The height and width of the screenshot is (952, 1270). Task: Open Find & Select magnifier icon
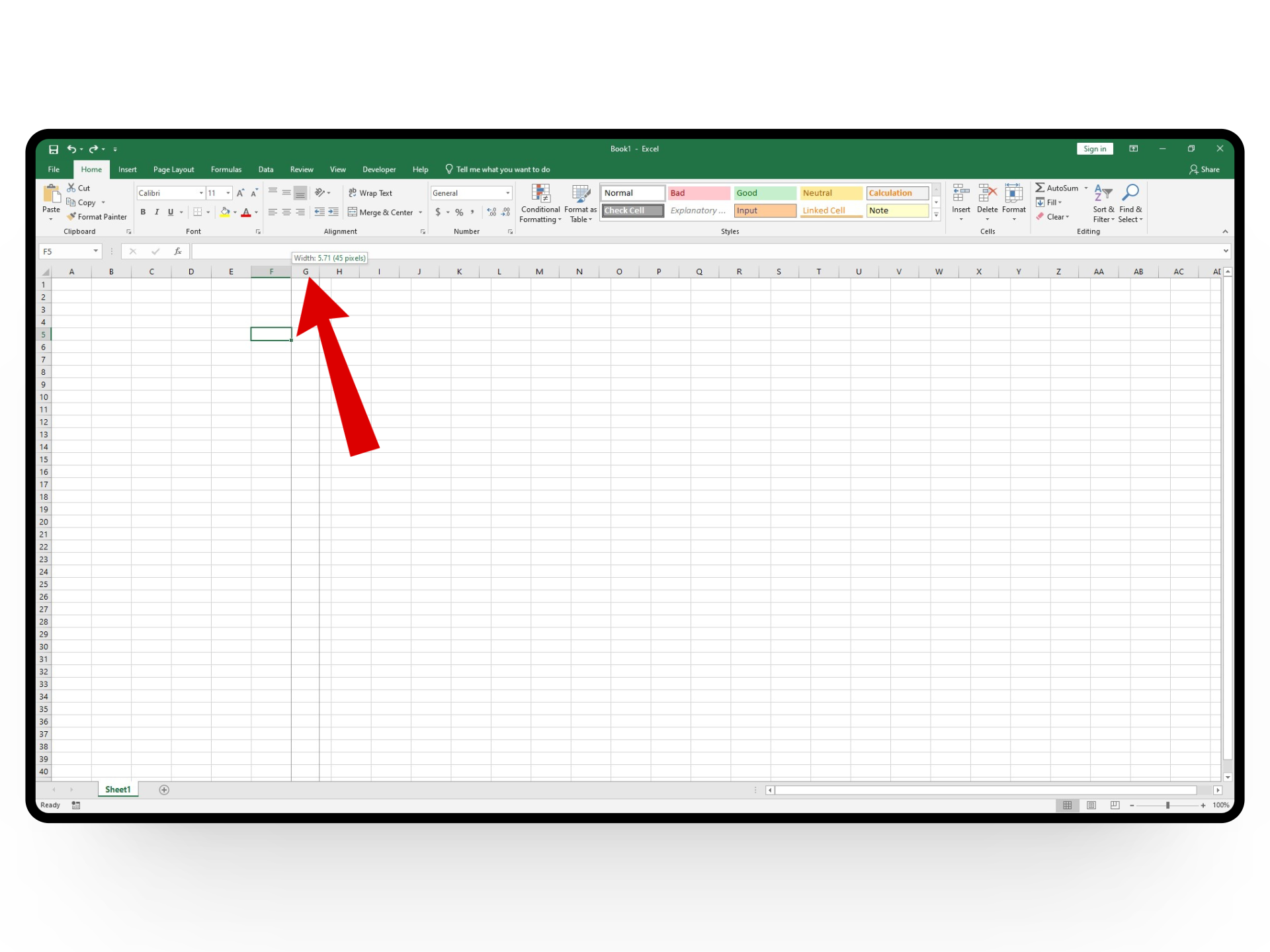click(x=1130, y=193)
